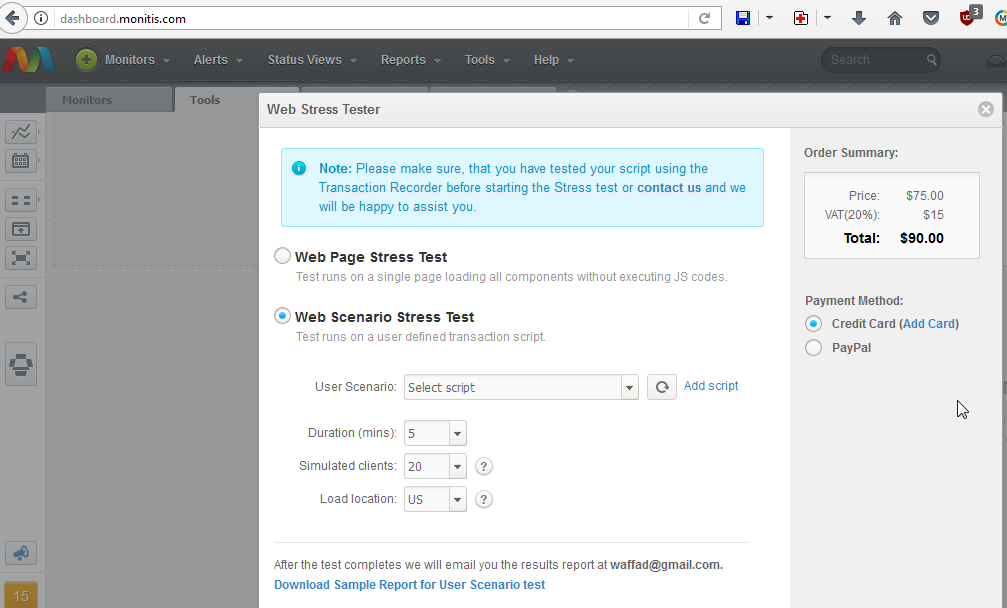Open the uBlock extension icon
This screenshot has height=608, width=1007.
click(969, 17)
